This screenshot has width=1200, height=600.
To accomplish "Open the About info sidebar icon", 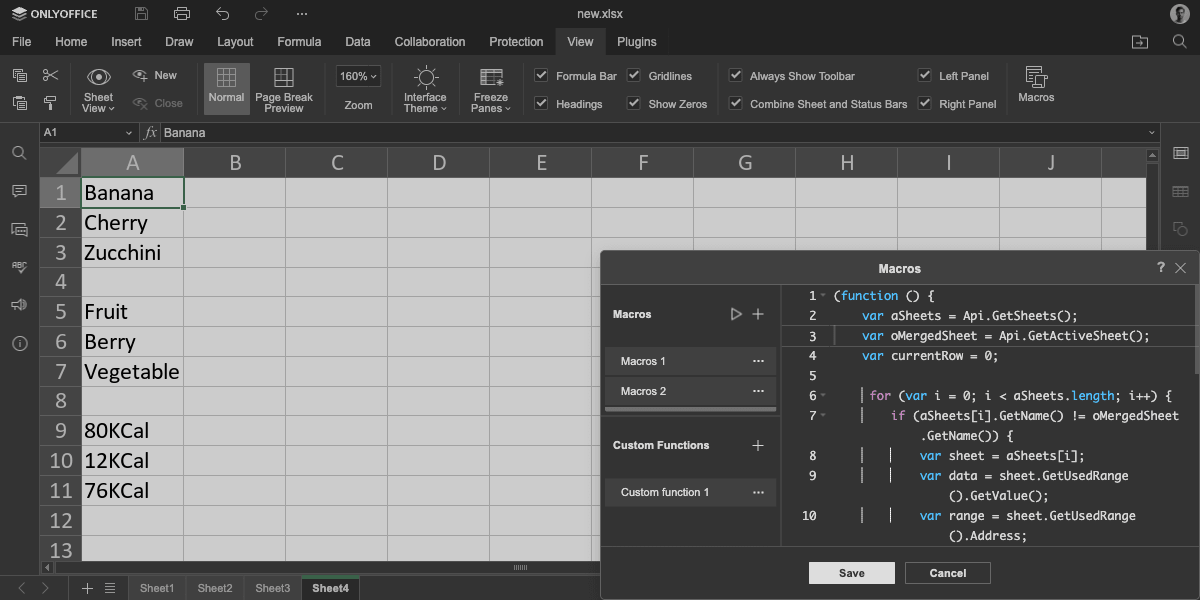I will point(19,343).
